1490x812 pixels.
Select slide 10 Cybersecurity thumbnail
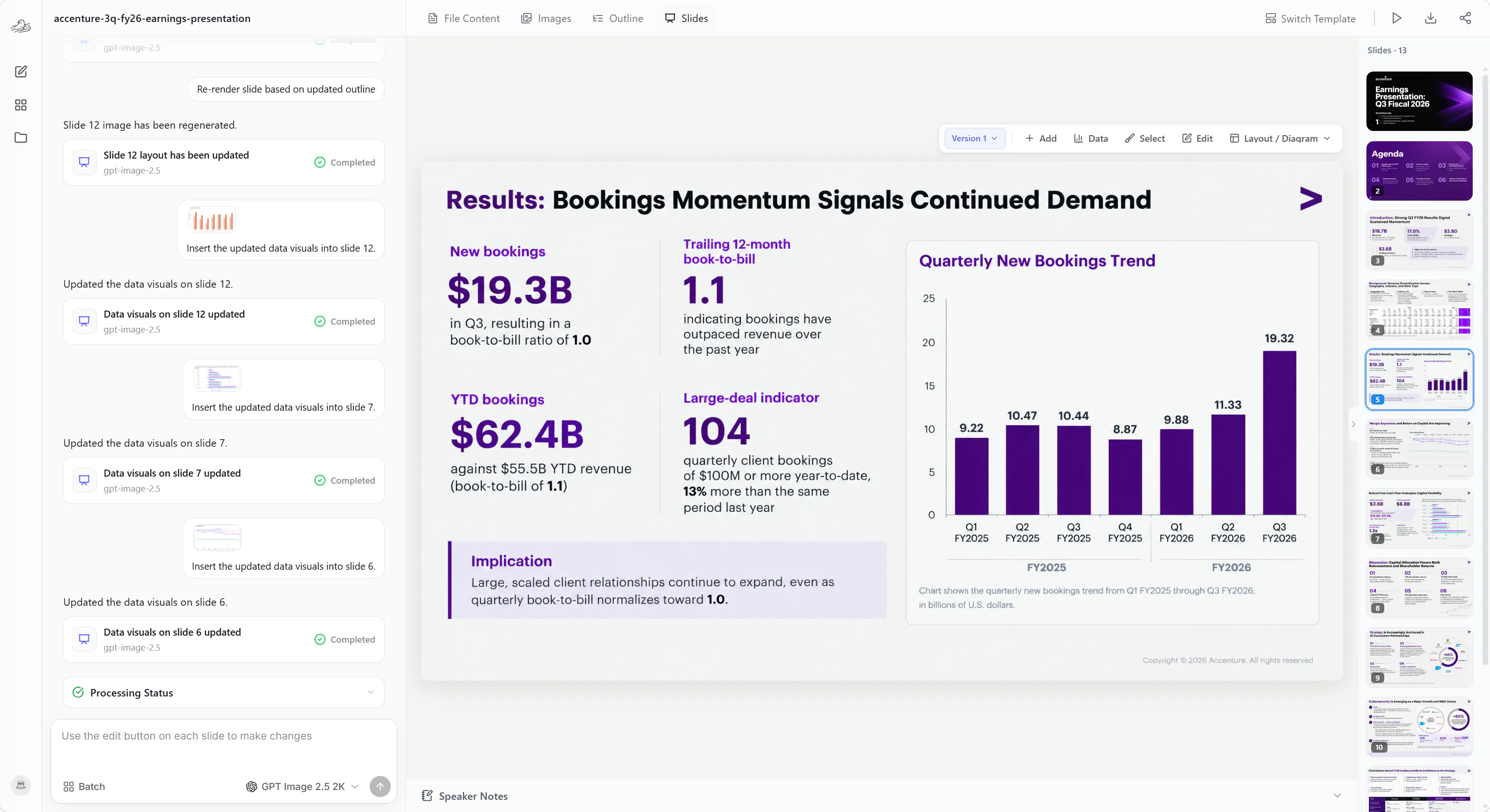(x=1419, y=726)
